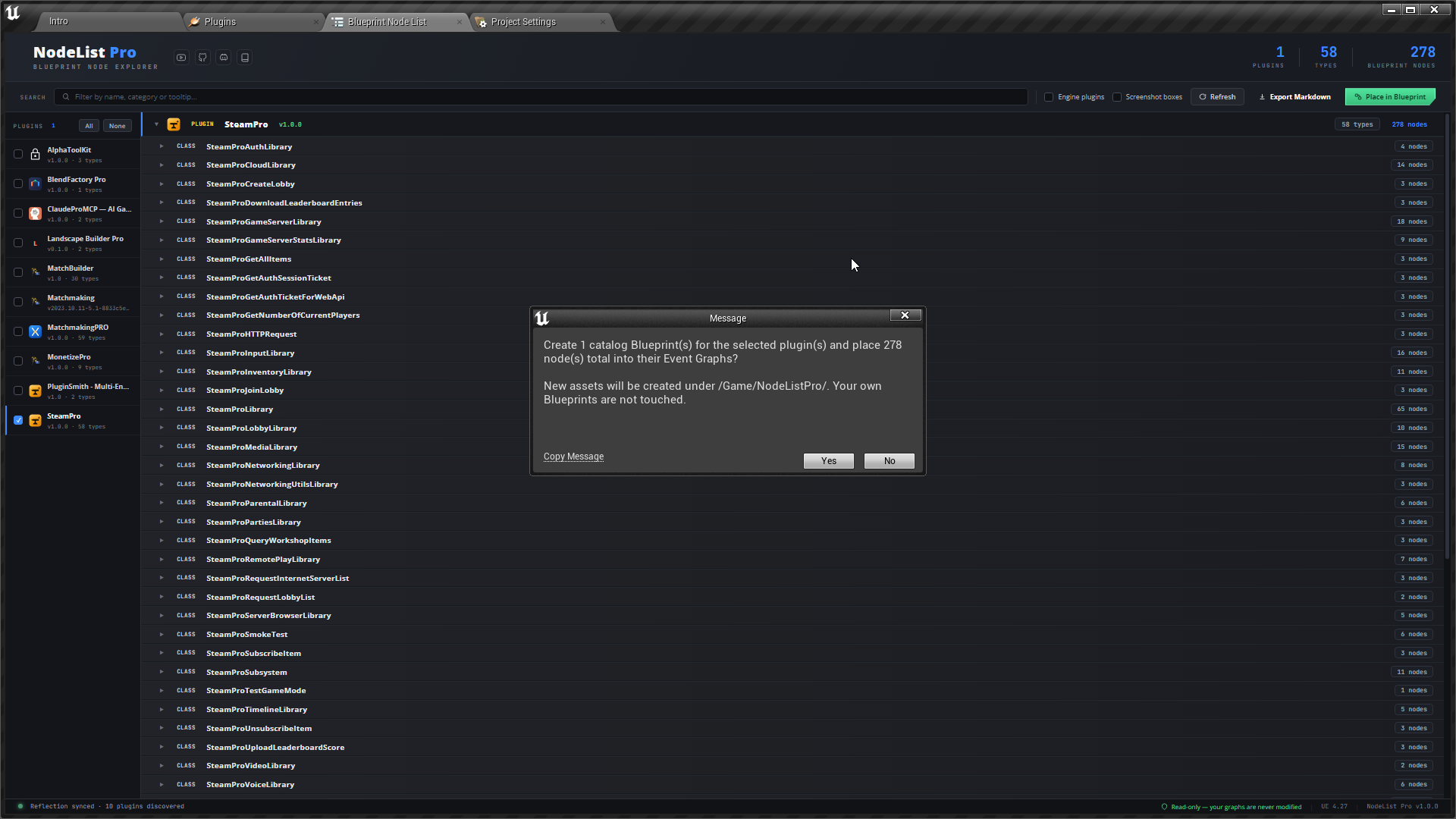This screenshot has height=819, width=1456.
Task: Click the Landscape Builder Pro plugin icon
Action: point(35,243)
